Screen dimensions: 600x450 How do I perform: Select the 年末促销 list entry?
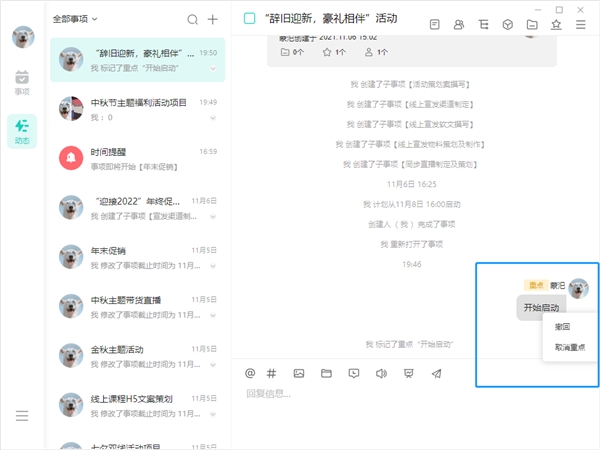click(x=138, y=258)
